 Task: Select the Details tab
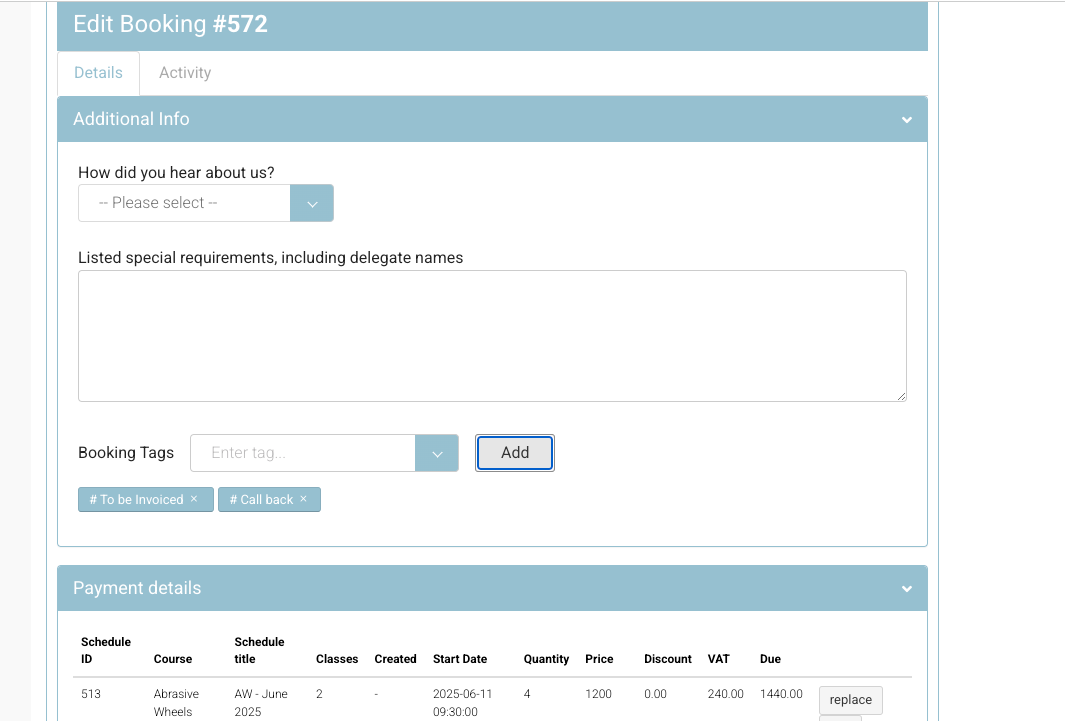pos(98,73)
